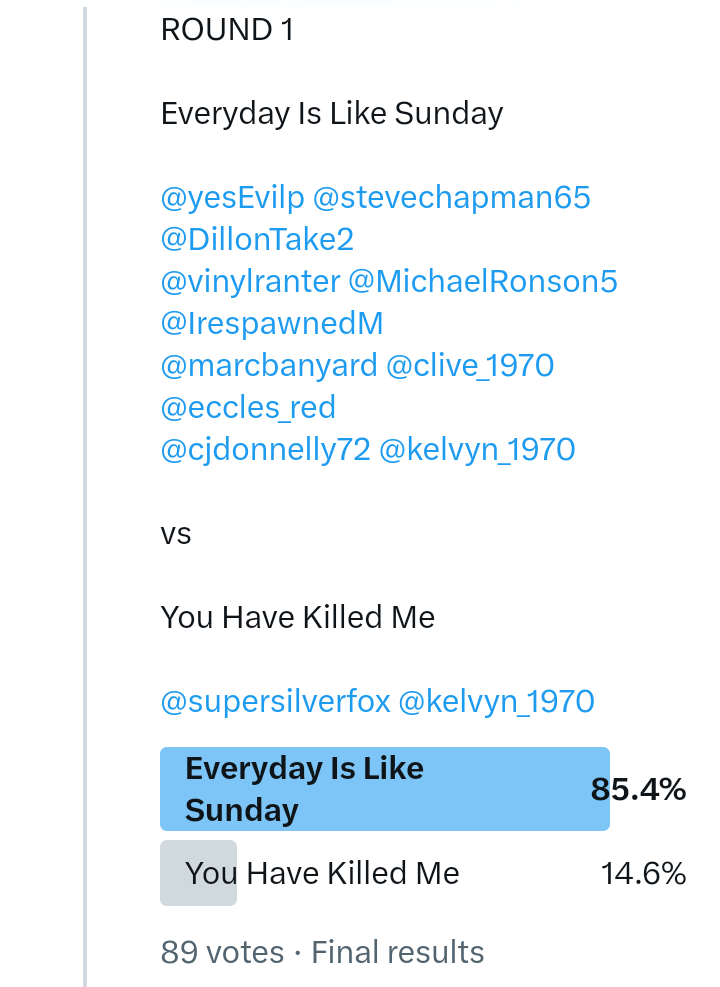
Task: Open the @IrespawnedM mention link
Action: (272, 324)
